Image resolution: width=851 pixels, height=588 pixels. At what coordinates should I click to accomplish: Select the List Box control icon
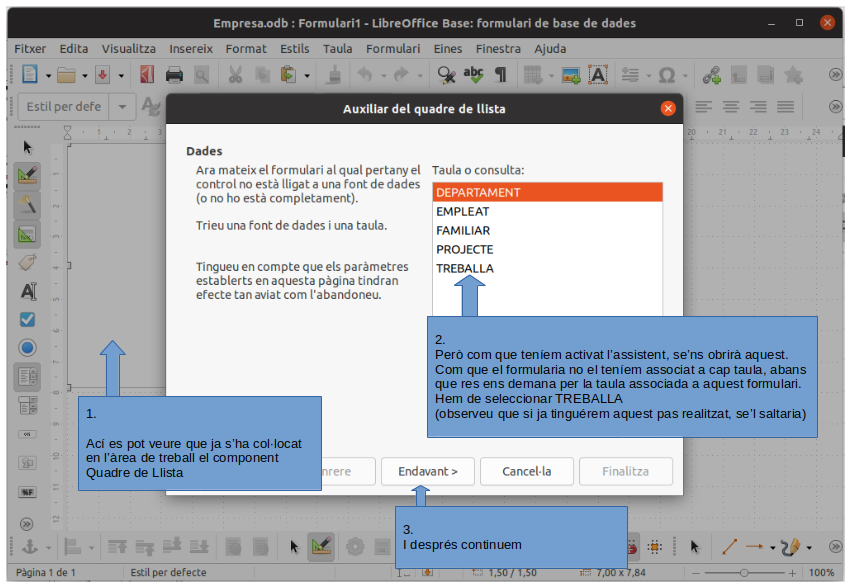(27, 376)
